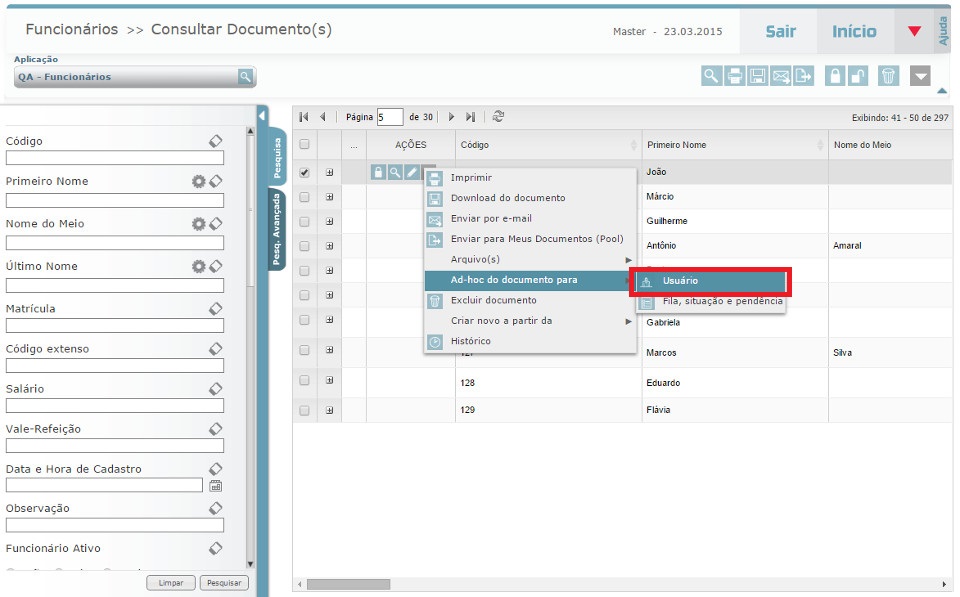The image size is (960, 597).
Task: Click the floppy disk save icon in toolbar
Action: click(x=758, y=76)
